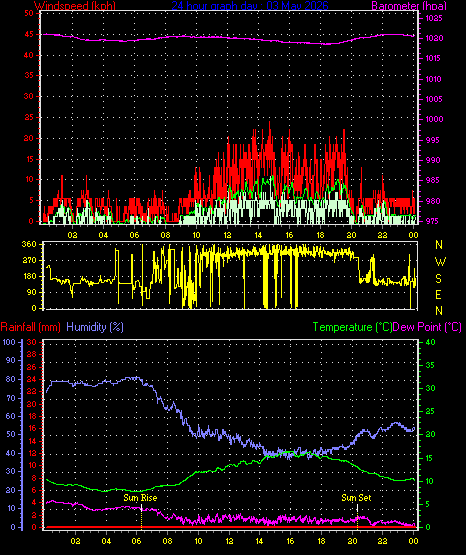Click the Dew Point (°C) legend label
The width and height of the screenshot is (466, 555).
[427, 327]
